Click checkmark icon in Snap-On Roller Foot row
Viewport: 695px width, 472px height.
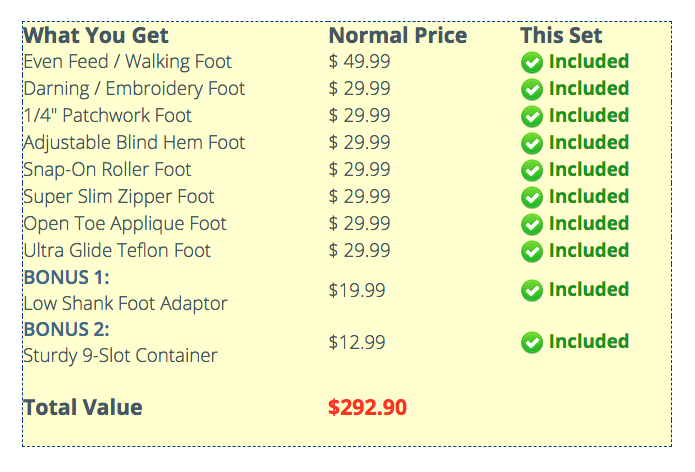532,170
